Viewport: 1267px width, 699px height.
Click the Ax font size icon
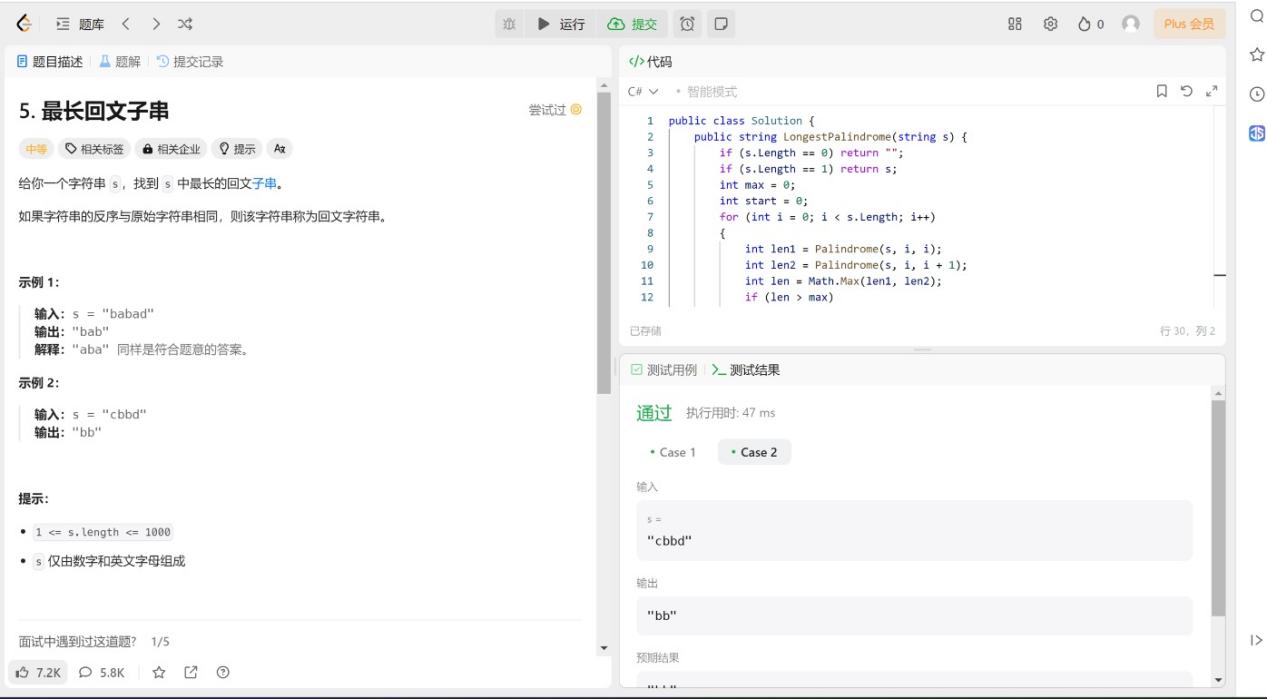click(280, 149)
